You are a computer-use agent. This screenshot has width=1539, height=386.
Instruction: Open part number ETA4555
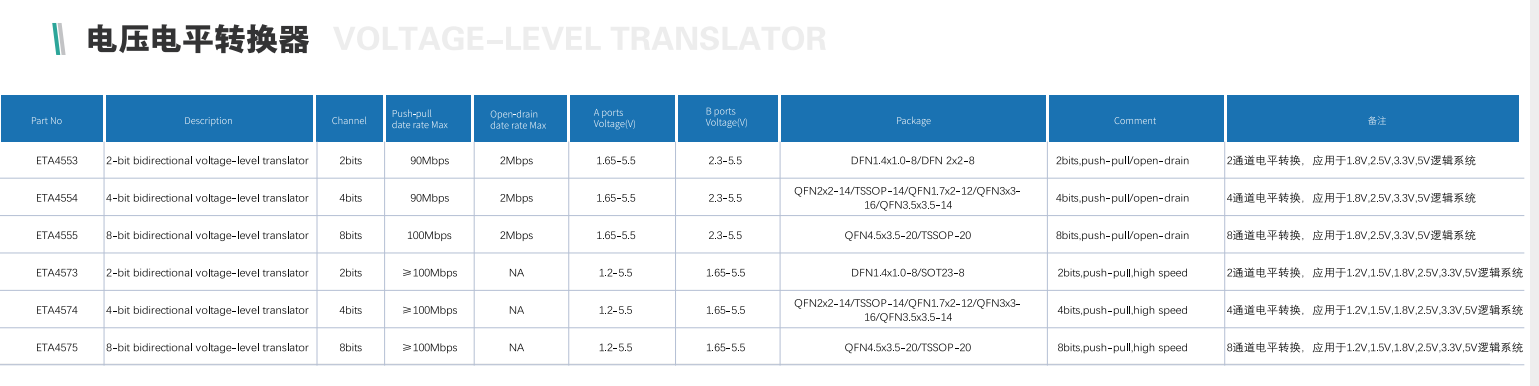coord(56,235)
